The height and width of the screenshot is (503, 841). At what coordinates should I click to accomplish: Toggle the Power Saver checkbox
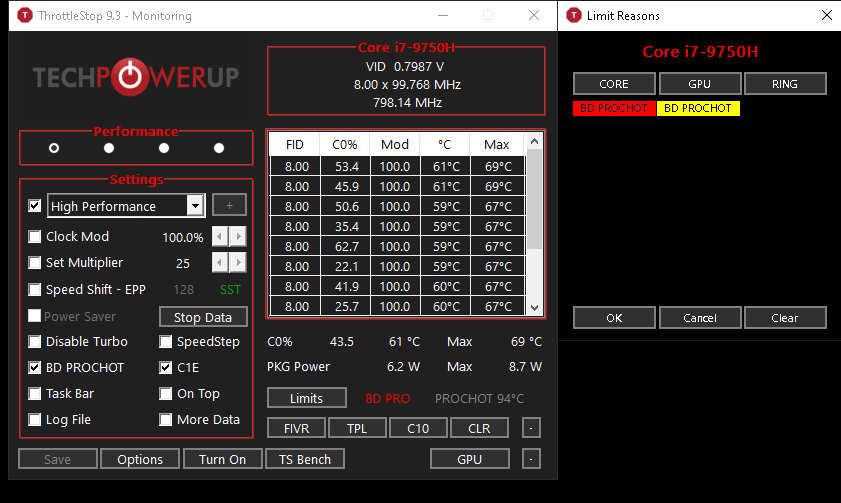click(x=34, y=316)
